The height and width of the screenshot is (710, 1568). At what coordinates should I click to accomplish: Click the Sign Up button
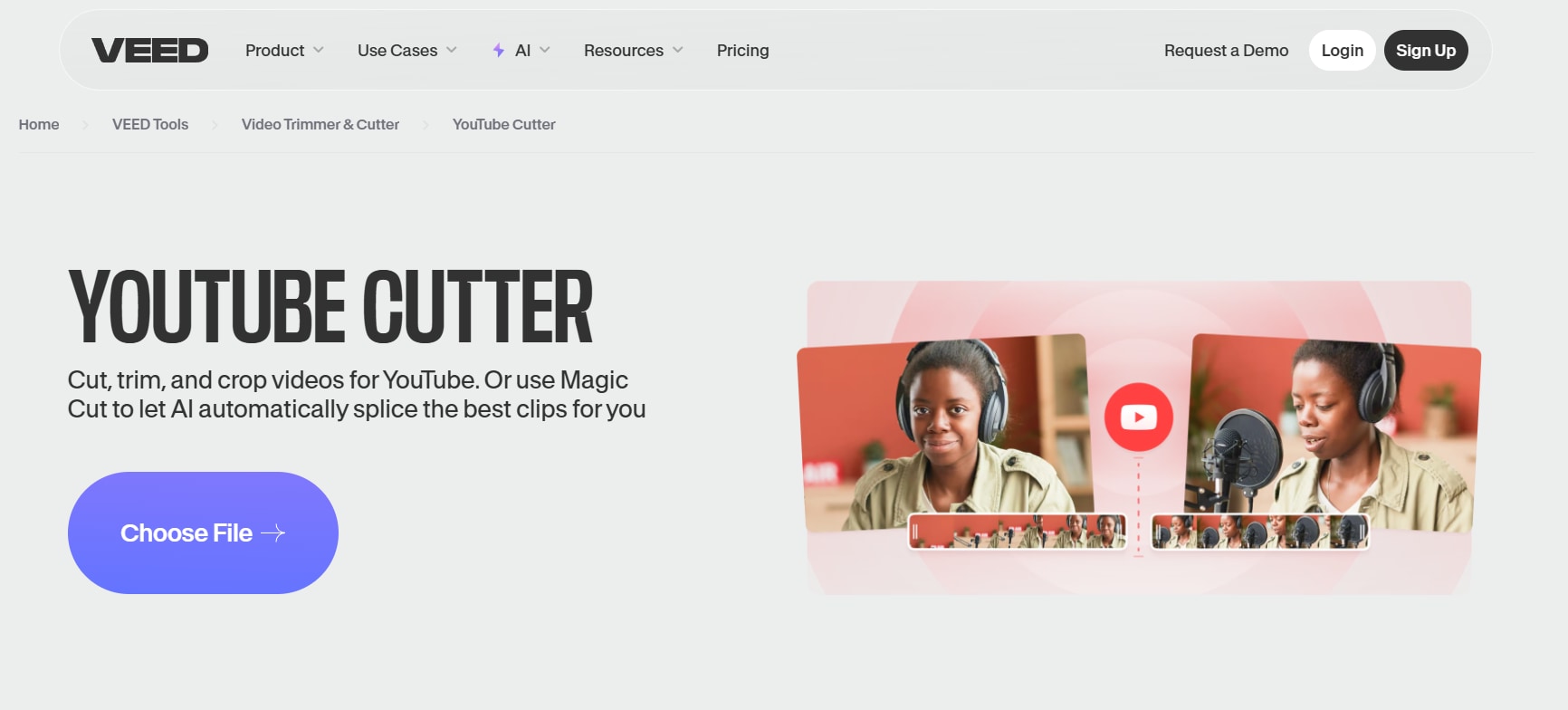tap(1426, 51)
